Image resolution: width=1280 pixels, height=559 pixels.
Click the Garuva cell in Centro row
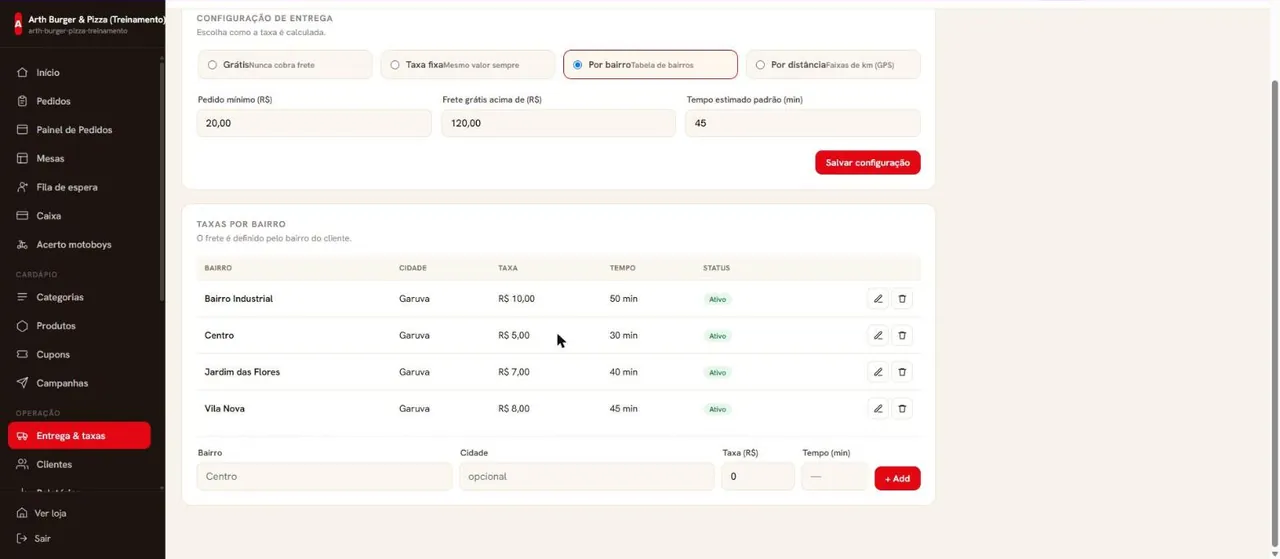[414, 335]
